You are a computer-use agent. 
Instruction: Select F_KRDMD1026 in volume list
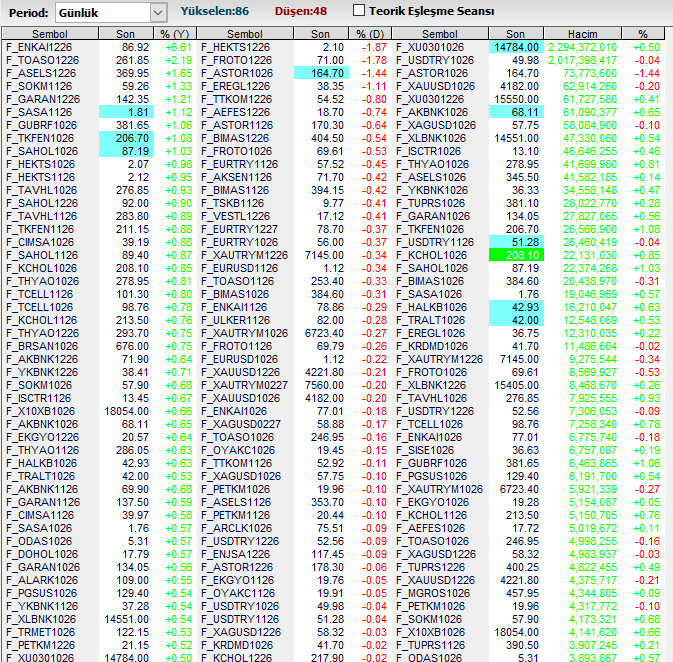pyautogui.click(x=432, y=346)
